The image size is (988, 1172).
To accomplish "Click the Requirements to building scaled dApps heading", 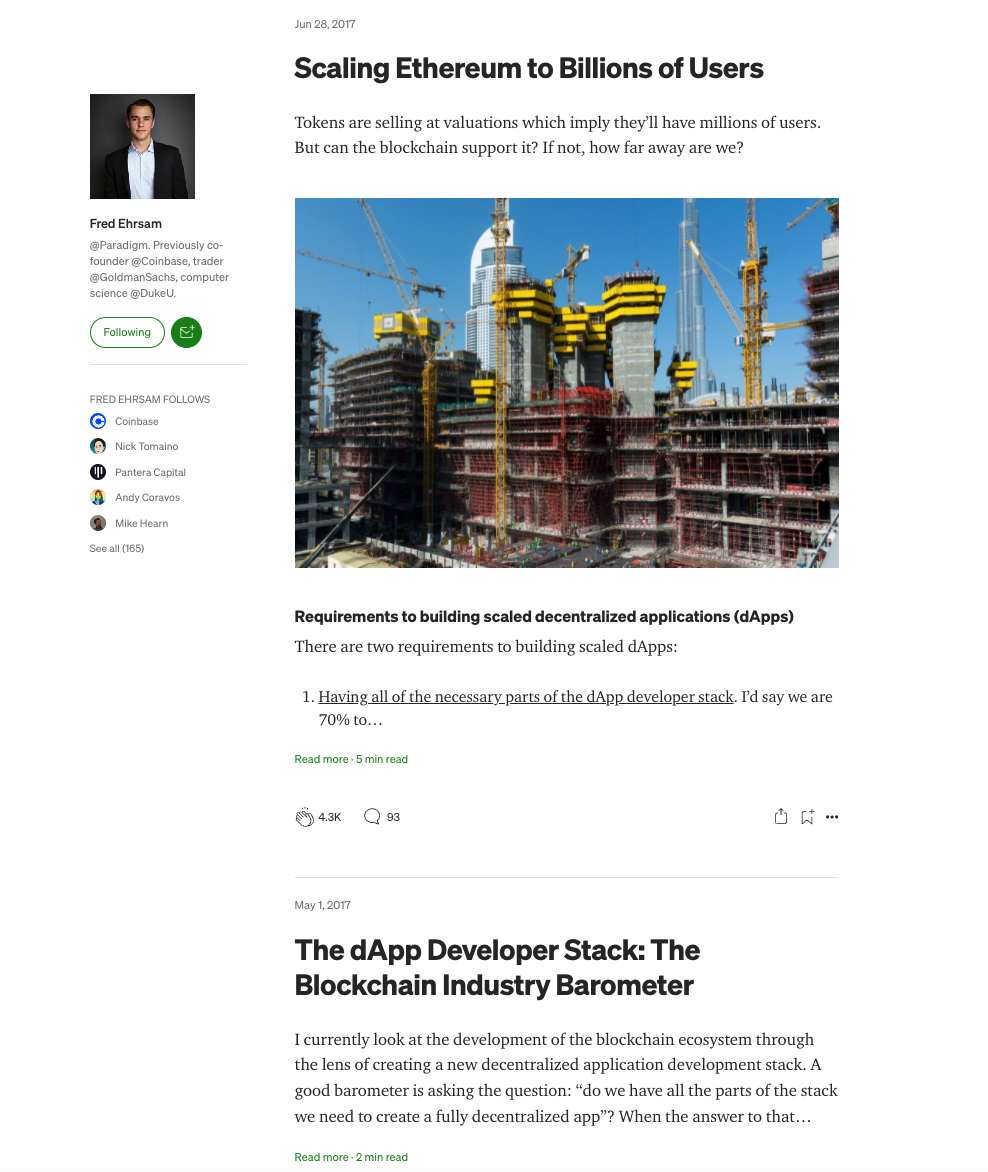I will (544, 617).
